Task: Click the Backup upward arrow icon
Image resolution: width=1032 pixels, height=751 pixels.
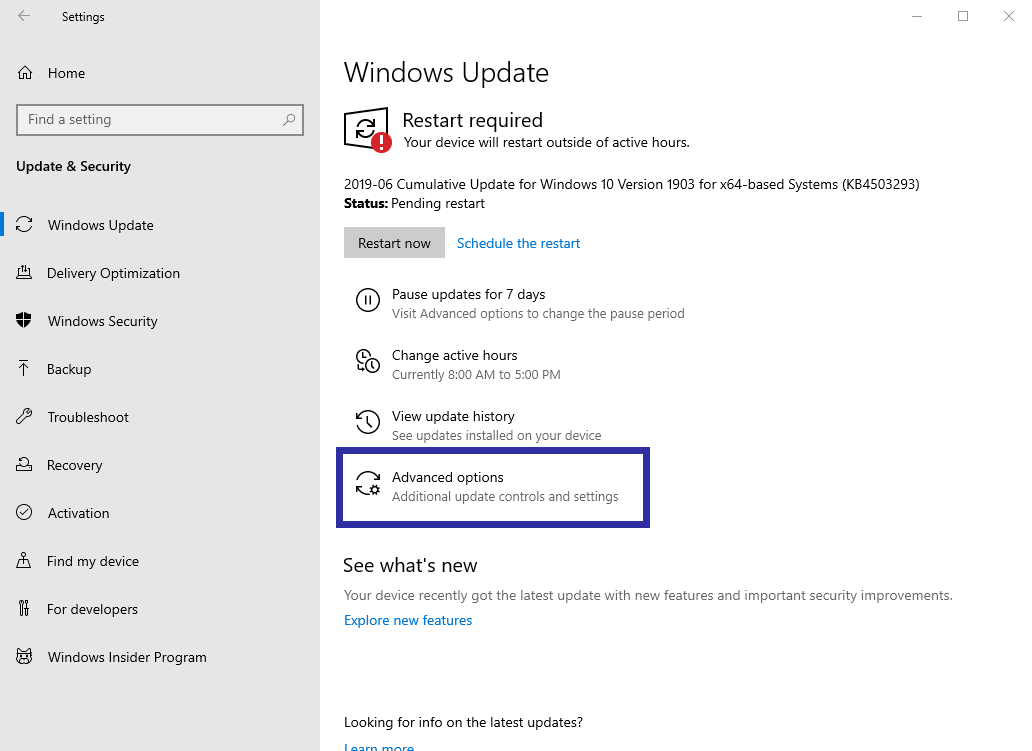Action: click(24, 369)
